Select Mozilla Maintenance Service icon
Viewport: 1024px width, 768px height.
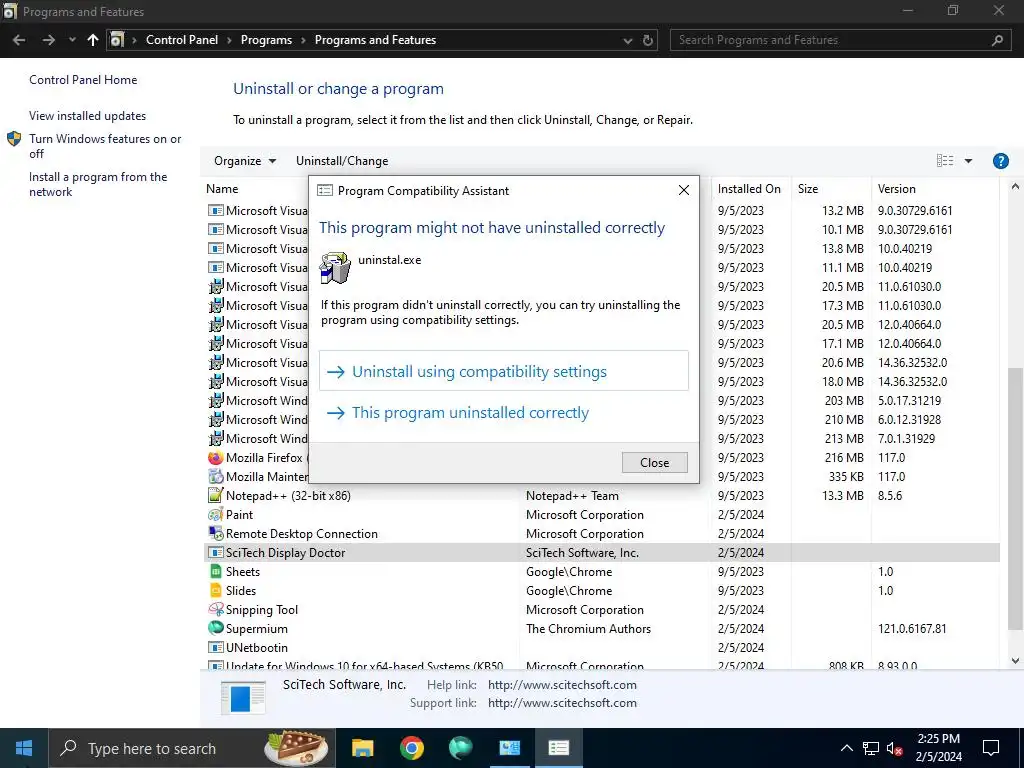216,477
